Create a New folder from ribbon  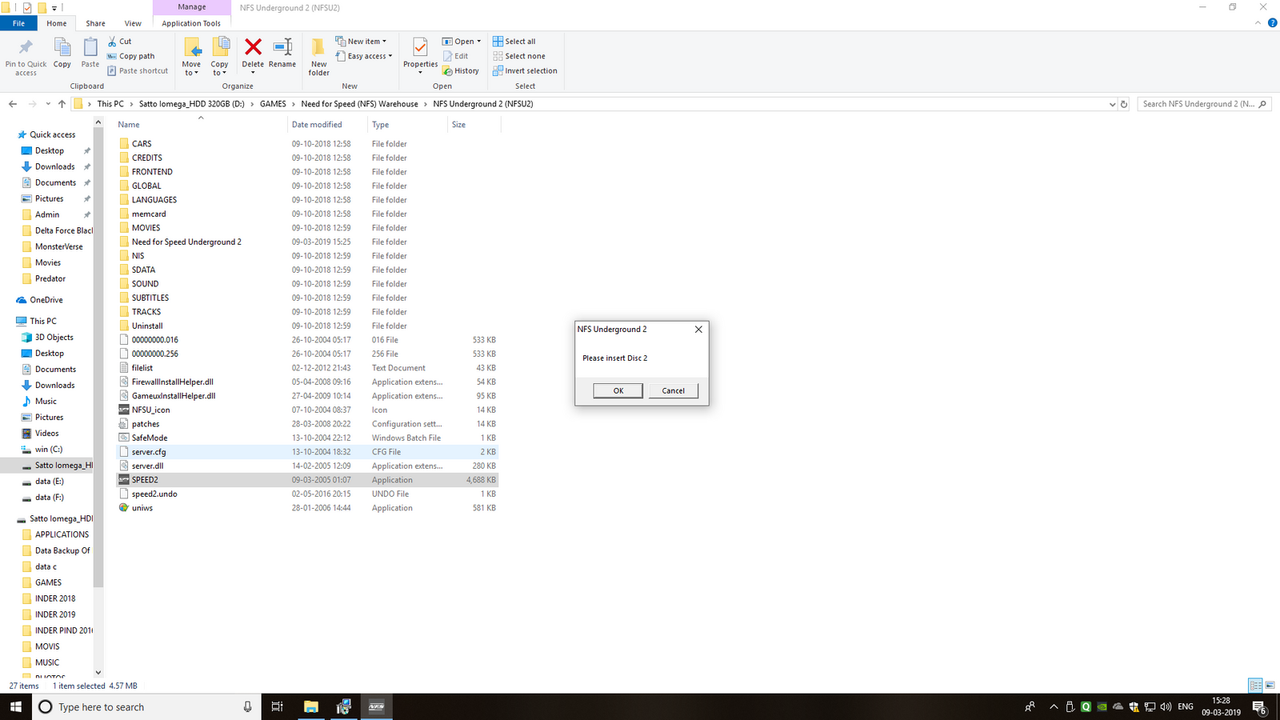pyautogui.click(x=318, y=56)
